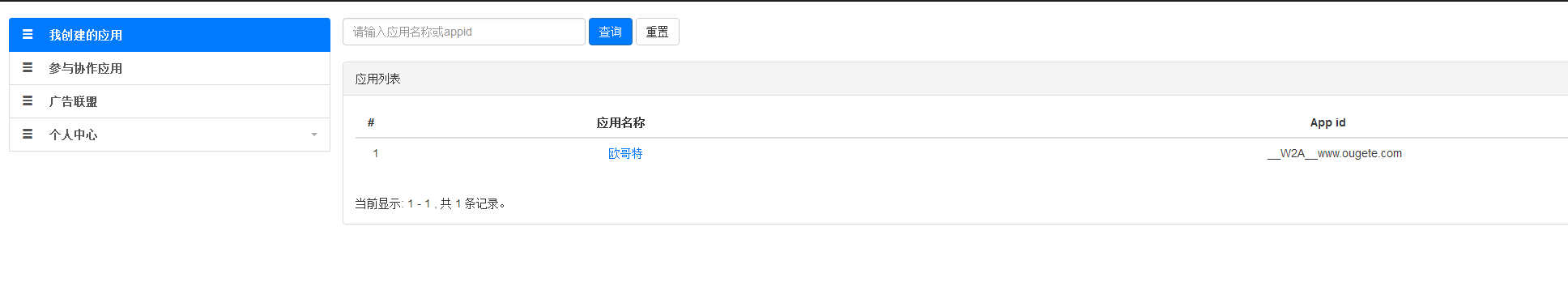Image resolution: width=1568 pixels, height=295 pixels.
Task: Click the list icon beside 广告联盟
Action: [28, 101]
